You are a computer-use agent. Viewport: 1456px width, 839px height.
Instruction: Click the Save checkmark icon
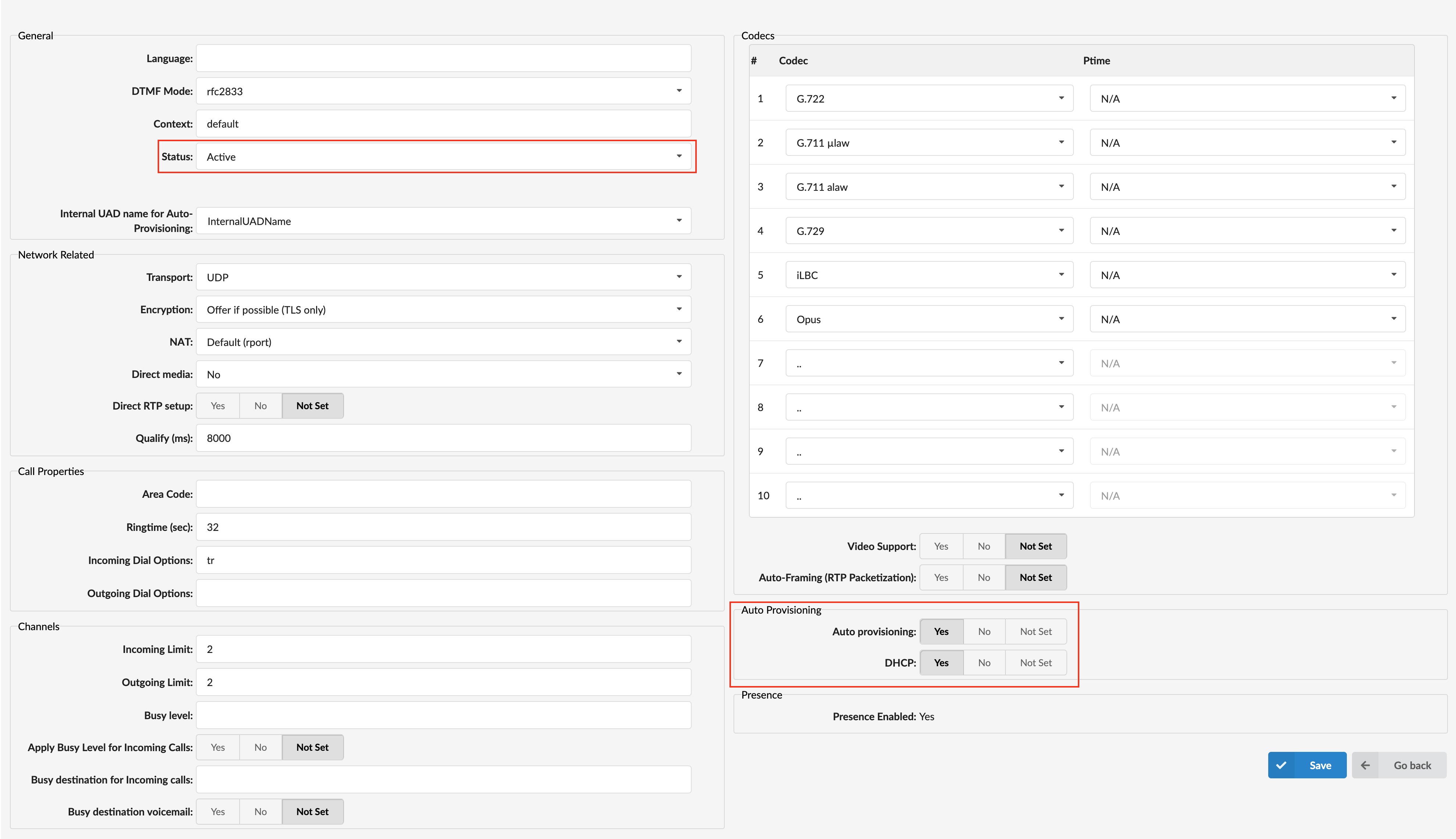point(1281,765)
